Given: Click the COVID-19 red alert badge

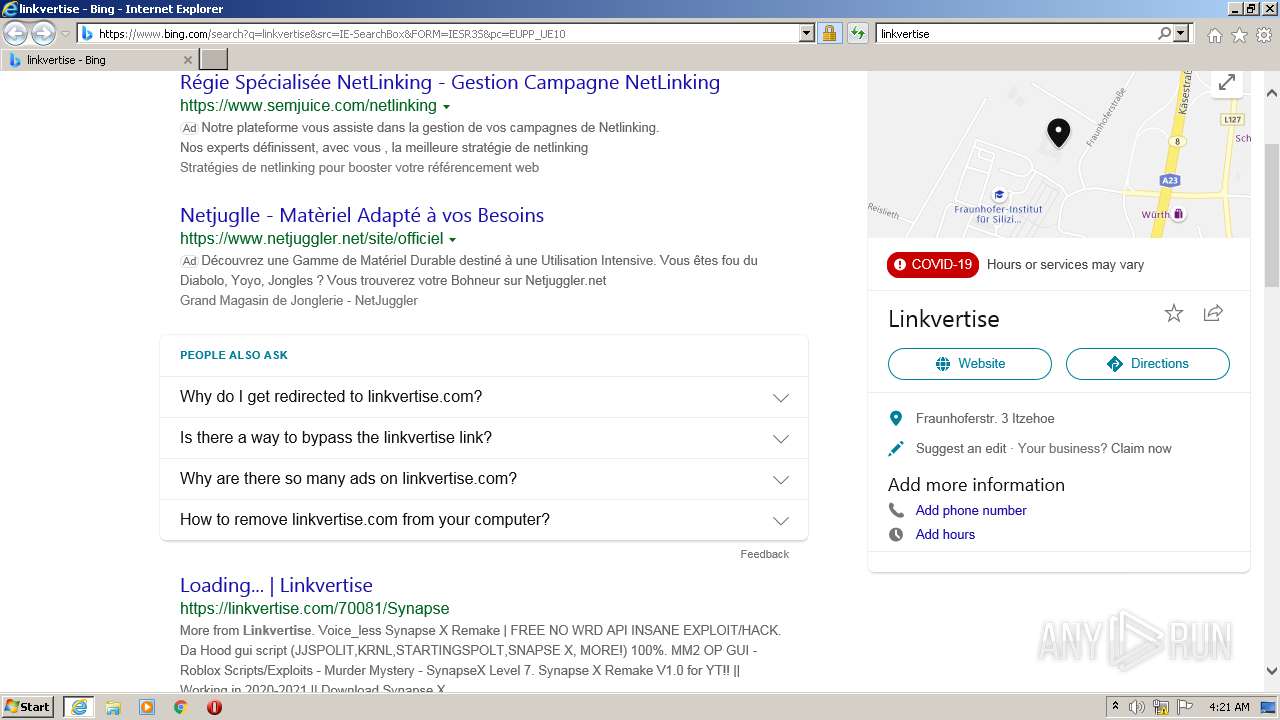Looking at the screenshot, I should [x=933, y=265].
